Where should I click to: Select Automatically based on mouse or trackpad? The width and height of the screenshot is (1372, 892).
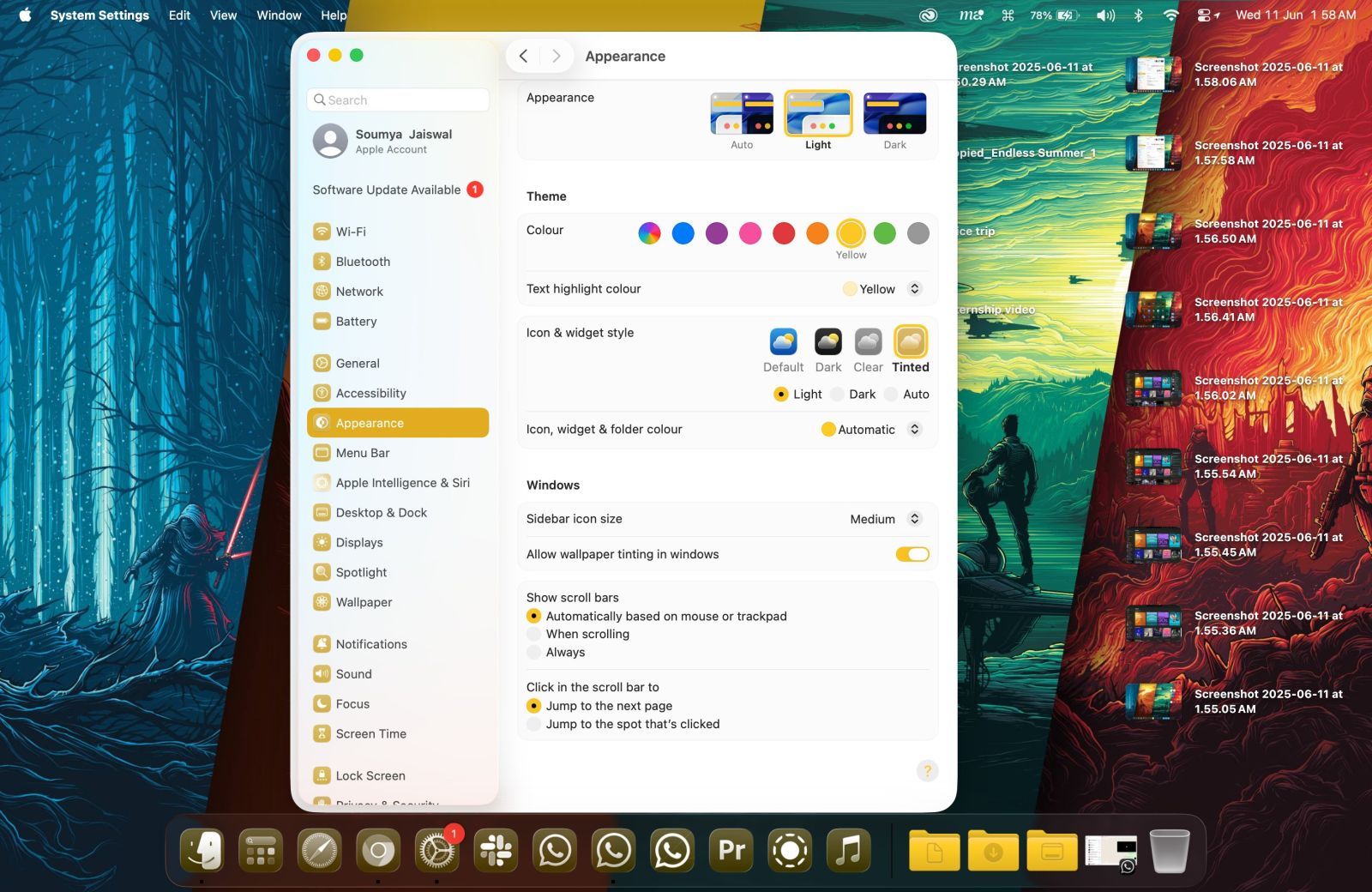[657, 617]
